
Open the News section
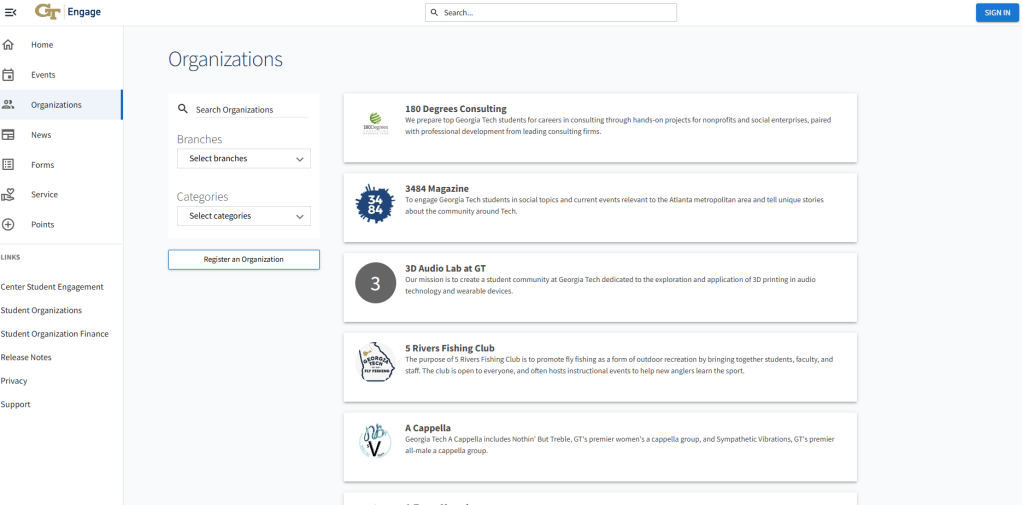(x=61, y=135)
